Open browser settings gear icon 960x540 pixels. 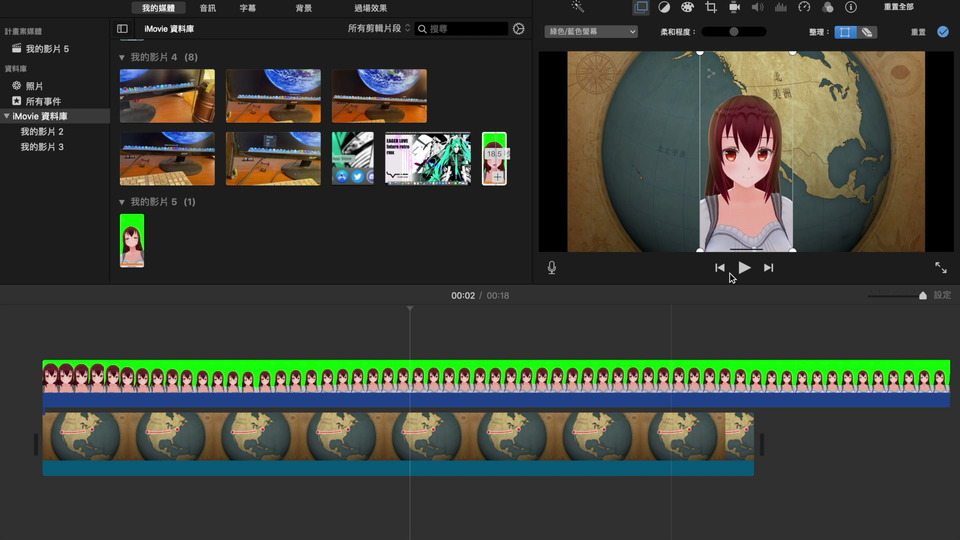click(x=519, y=29)
